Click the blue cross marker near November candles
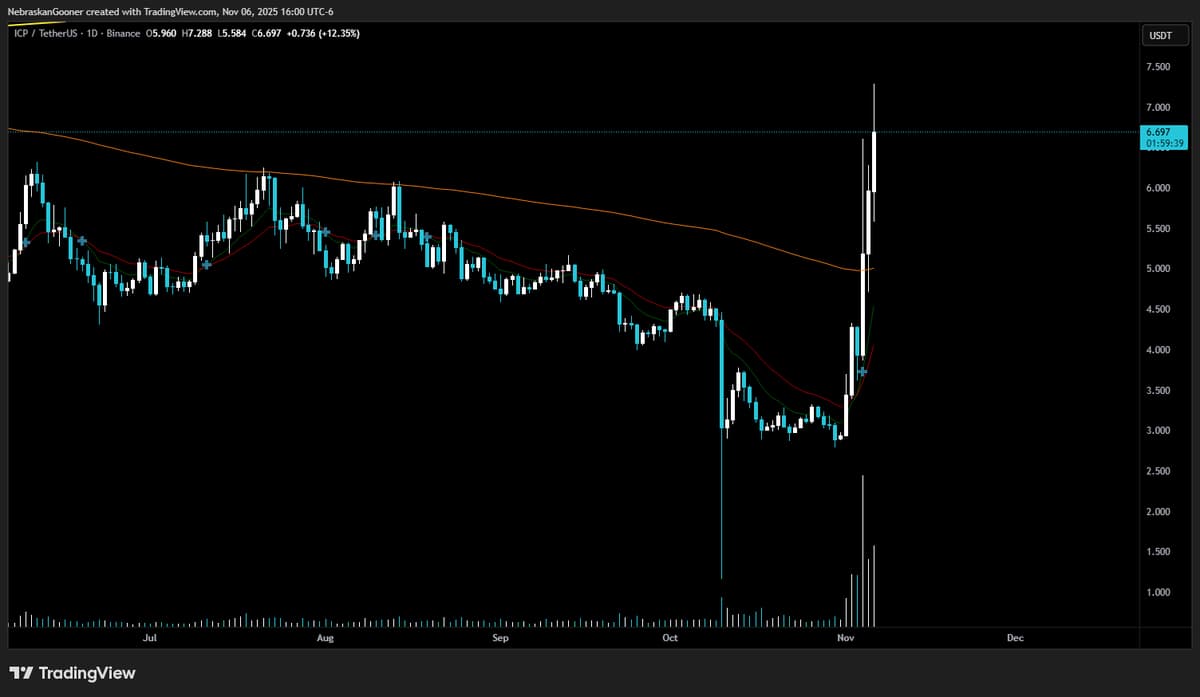 pyautogui.click(x=862, y=371)
